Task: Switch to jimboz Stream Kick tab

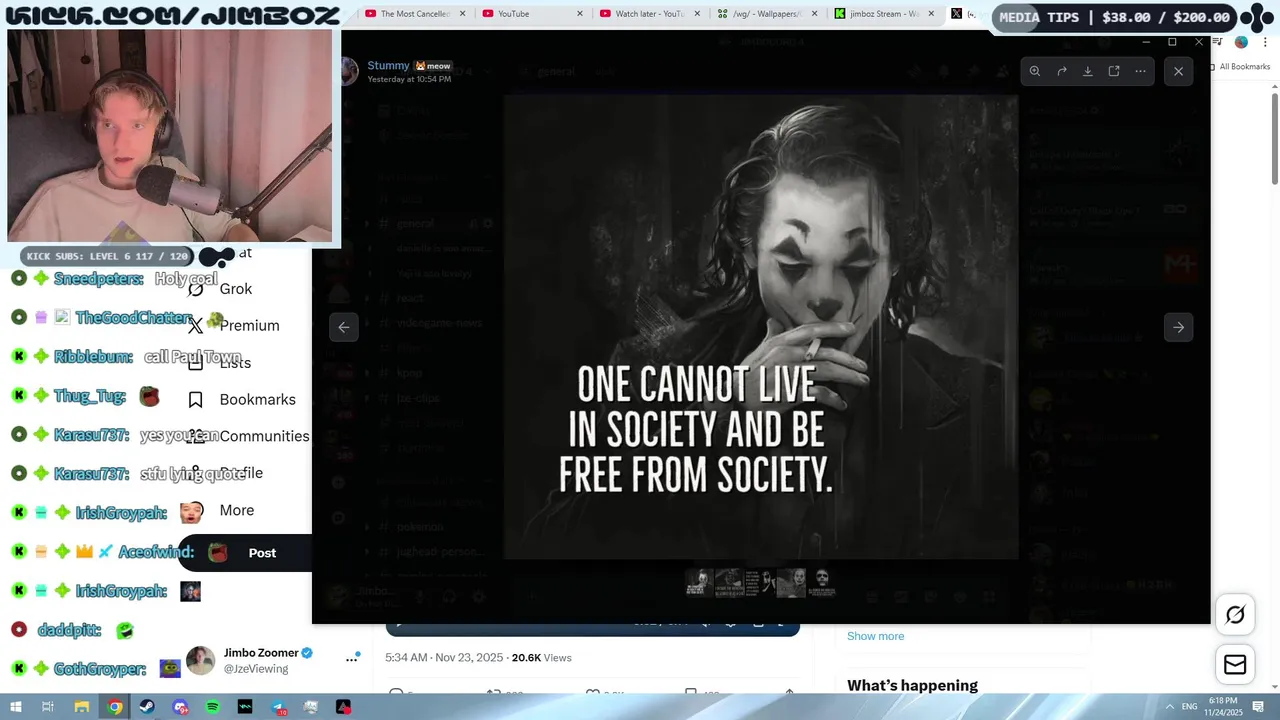Action: click(x=884, y=14)
